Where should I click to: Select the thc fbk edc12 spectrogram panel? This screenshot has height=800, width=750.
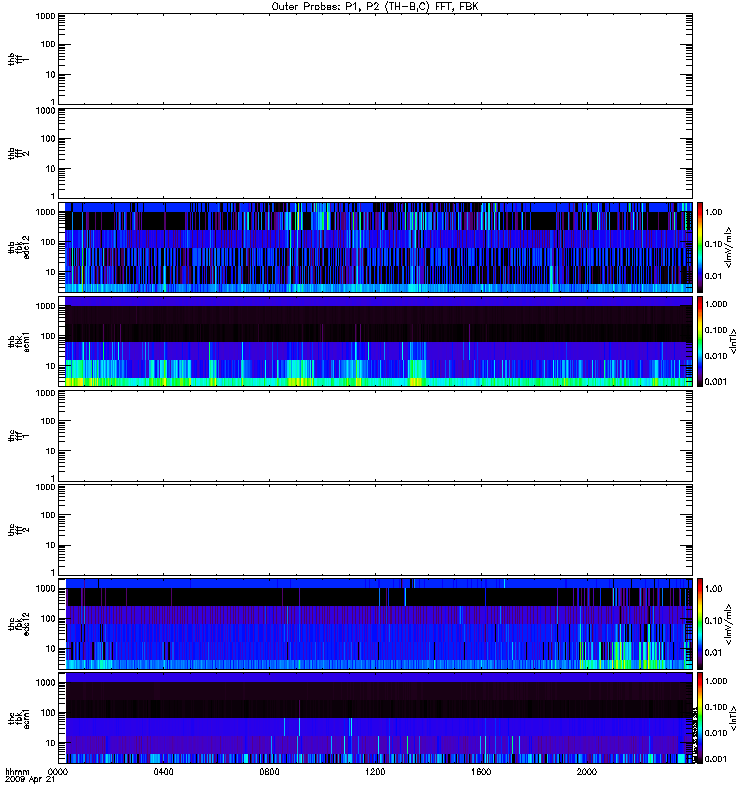click(x=375, y=623)
